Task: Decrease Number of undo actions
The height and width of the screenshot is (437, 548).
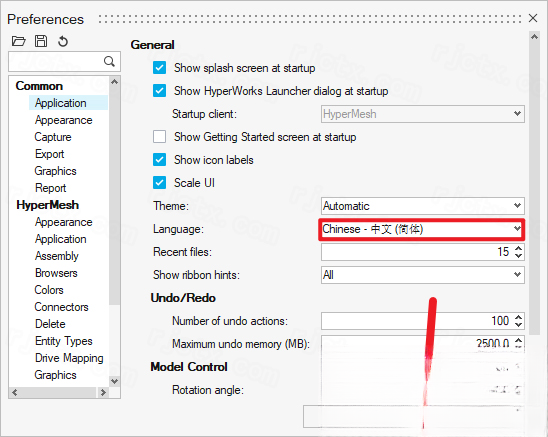Action: click(519, 325)
